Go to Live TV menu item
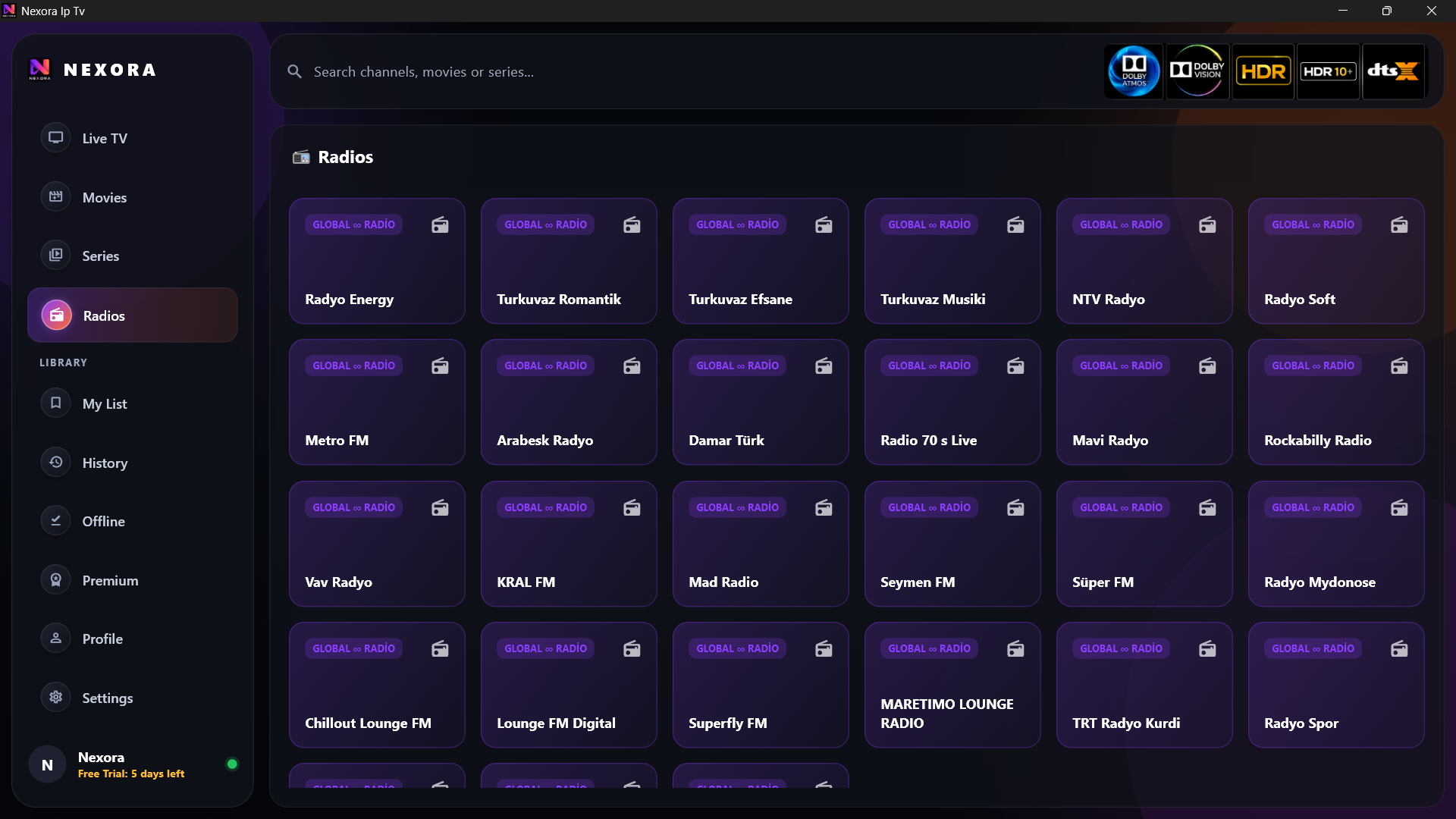This screenshot has width=1456, height=819. (x=132, y=138)
